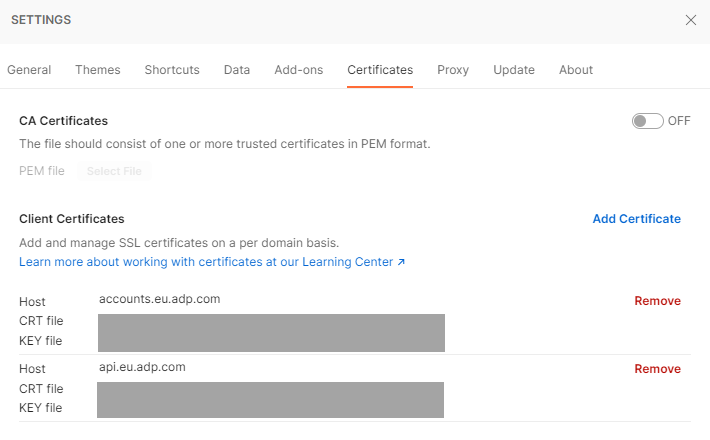
Task: Select the Data tab
Action: (x=237, y=70)
